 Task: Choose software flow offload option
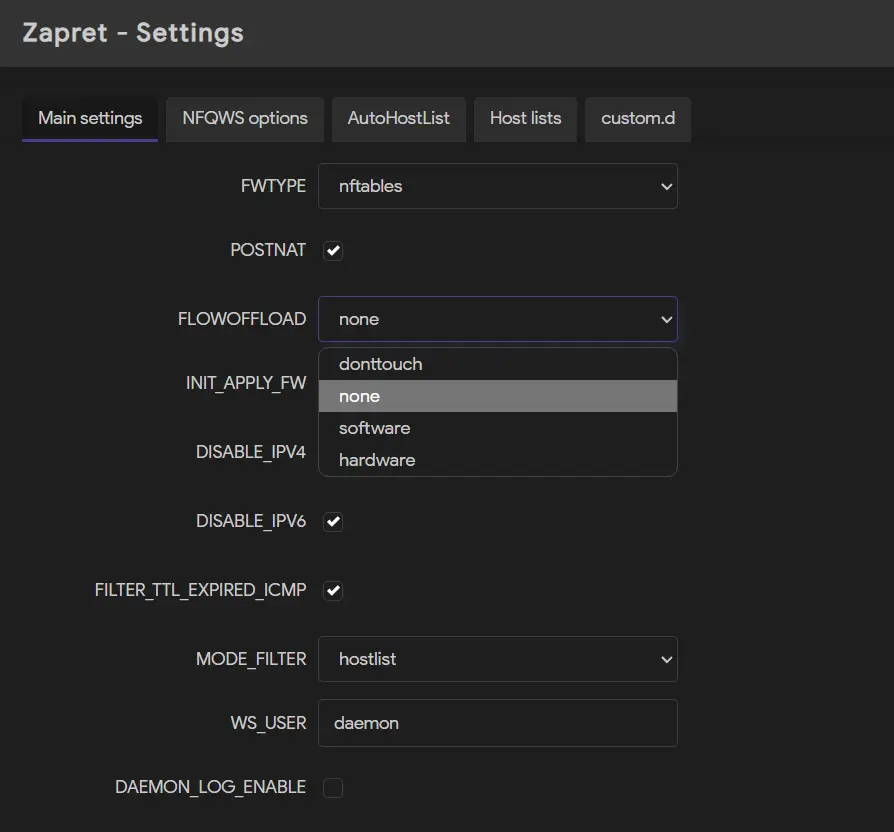pyautogui.click(x=498, y=428)
